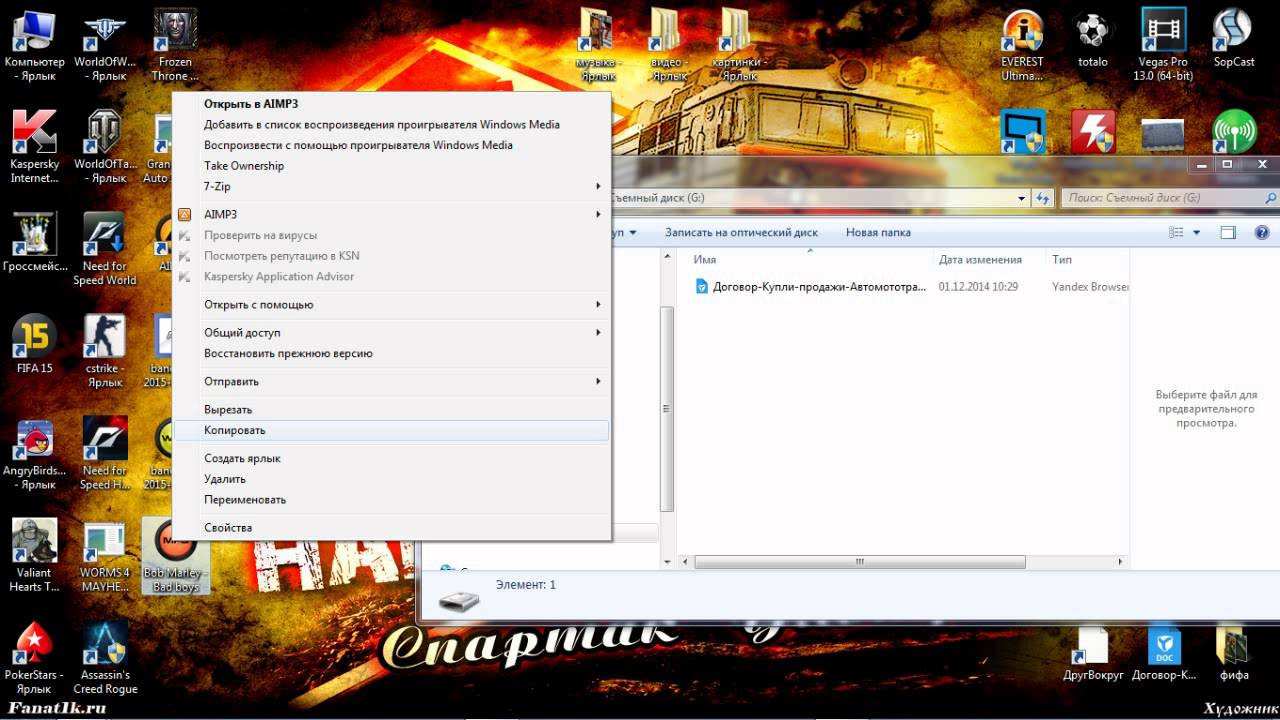Select Bob Marley - Bad boys file
Screen dimensions: 1280x720
click(x=175, y=555)
